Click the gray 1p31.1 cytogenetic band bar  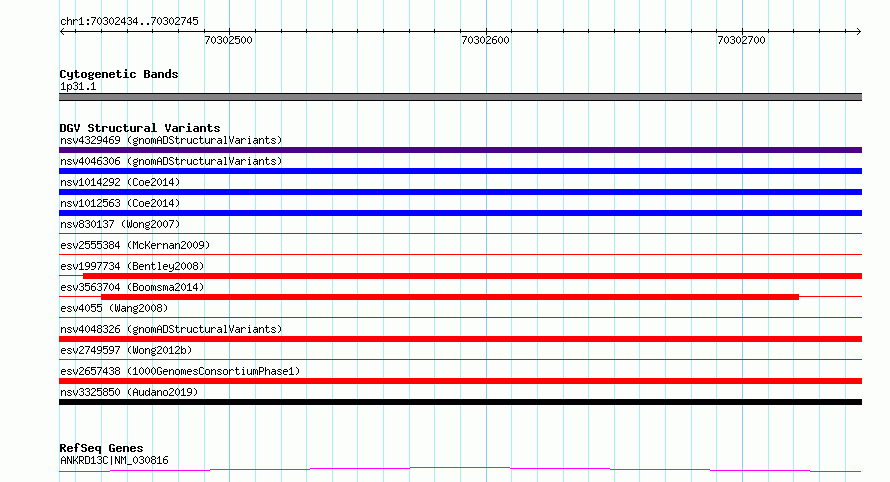[x=460, y=97]
